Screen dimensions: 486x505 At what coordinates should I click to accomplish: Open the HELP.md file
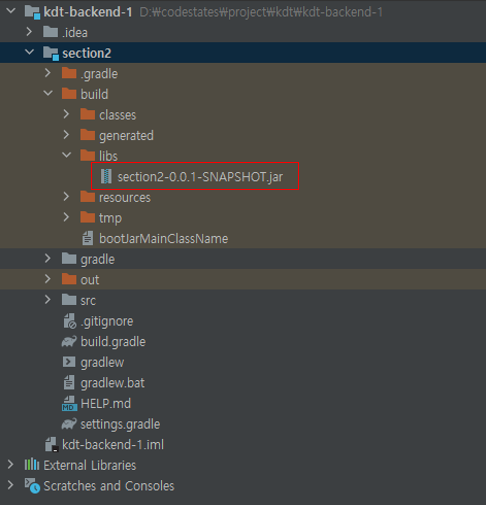pyautogui.click(x=106, y=404)
